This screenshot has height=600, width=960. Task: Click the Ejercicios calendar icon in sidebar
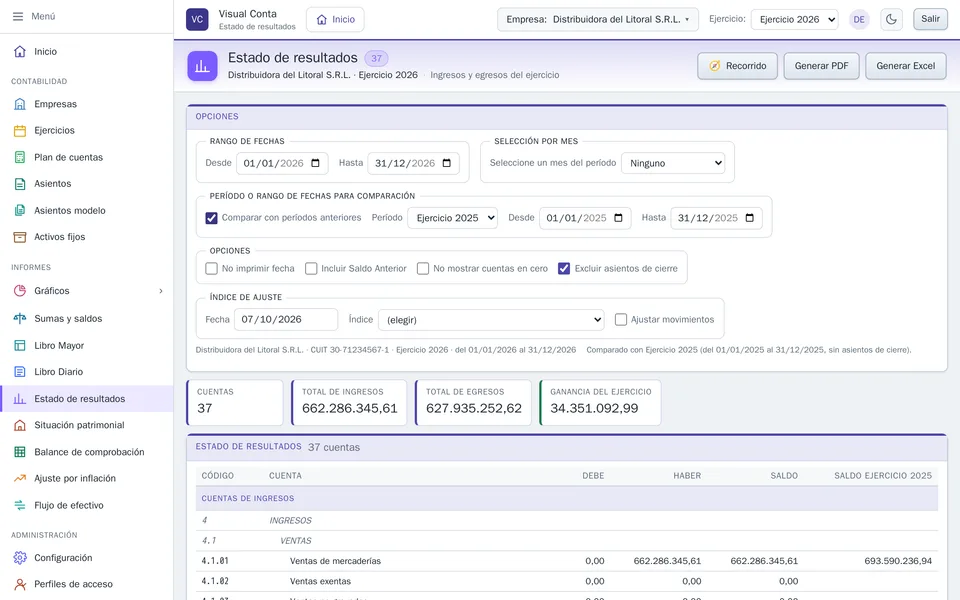[x=20, y=130]
